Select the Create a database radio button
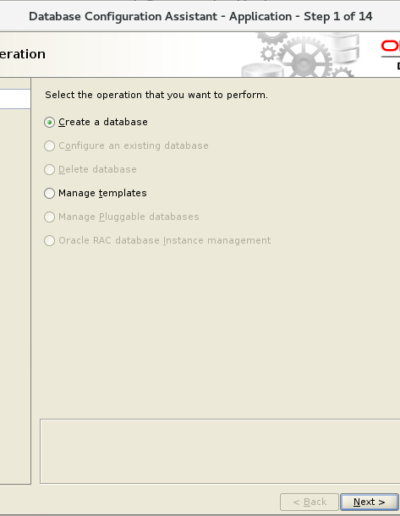Viewport: 400px width, 516px height. tap(49, 122)
